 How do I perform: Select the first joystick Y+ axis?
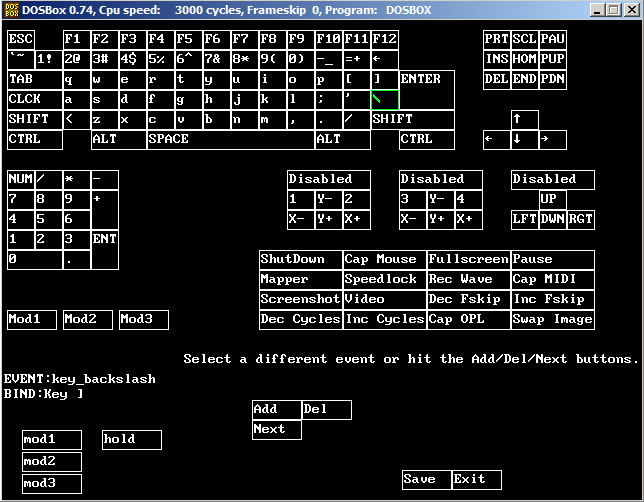point(329,219)
